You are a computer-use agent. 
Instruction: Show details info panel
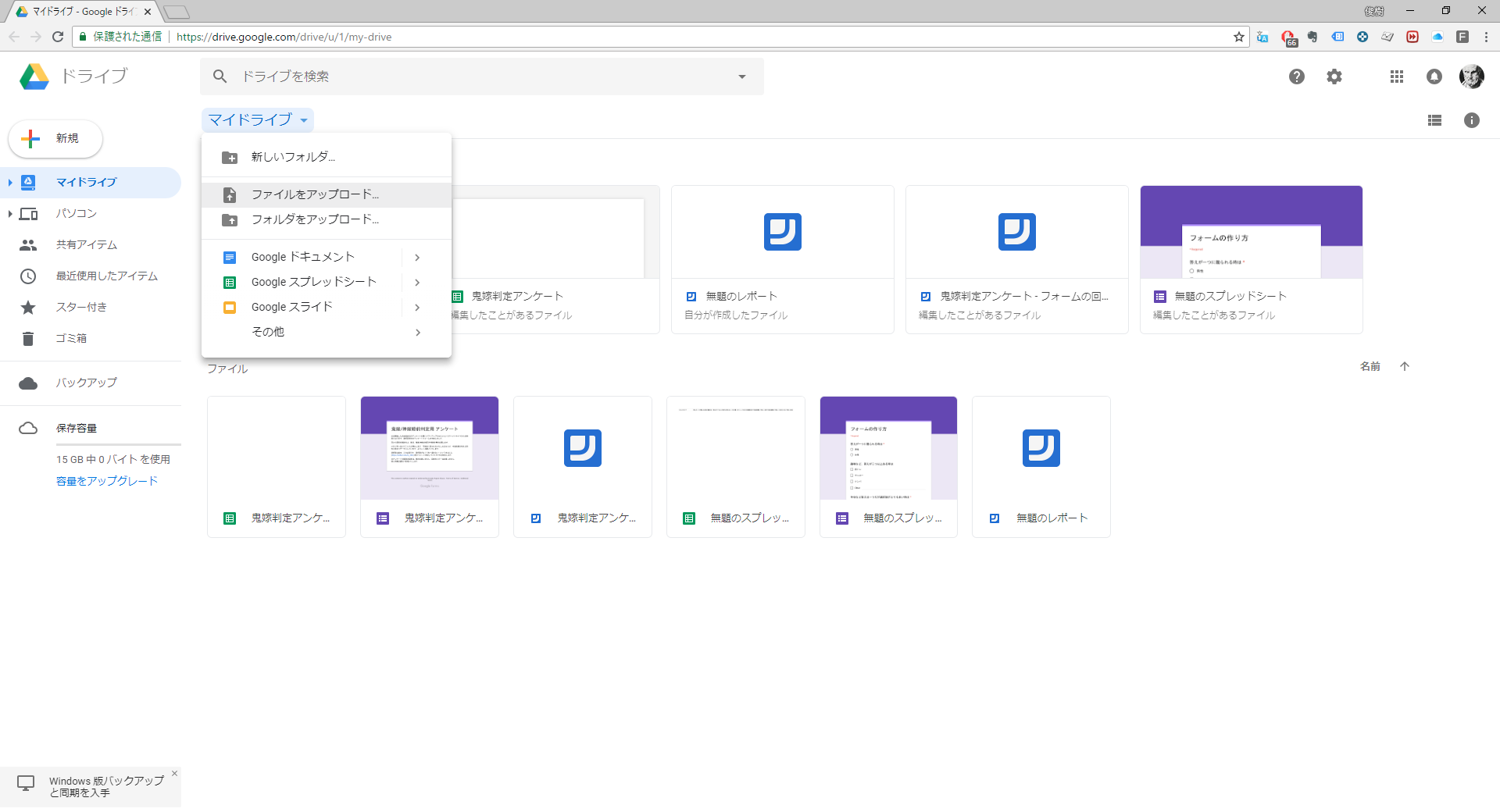1471,120
